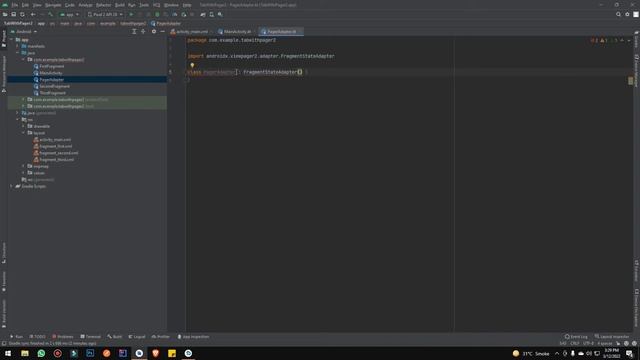
Task: Open the App Inspection tool window
Action: [x=193, y=337]
